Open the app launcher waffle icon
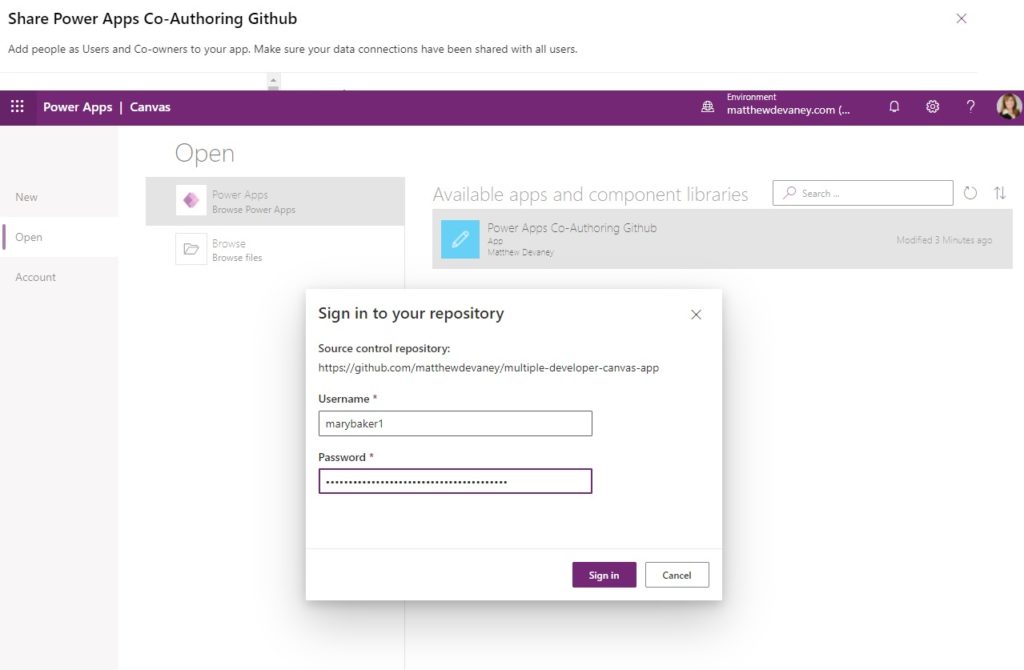This screenshot has height=670, width=1024. tap(17, 106)
